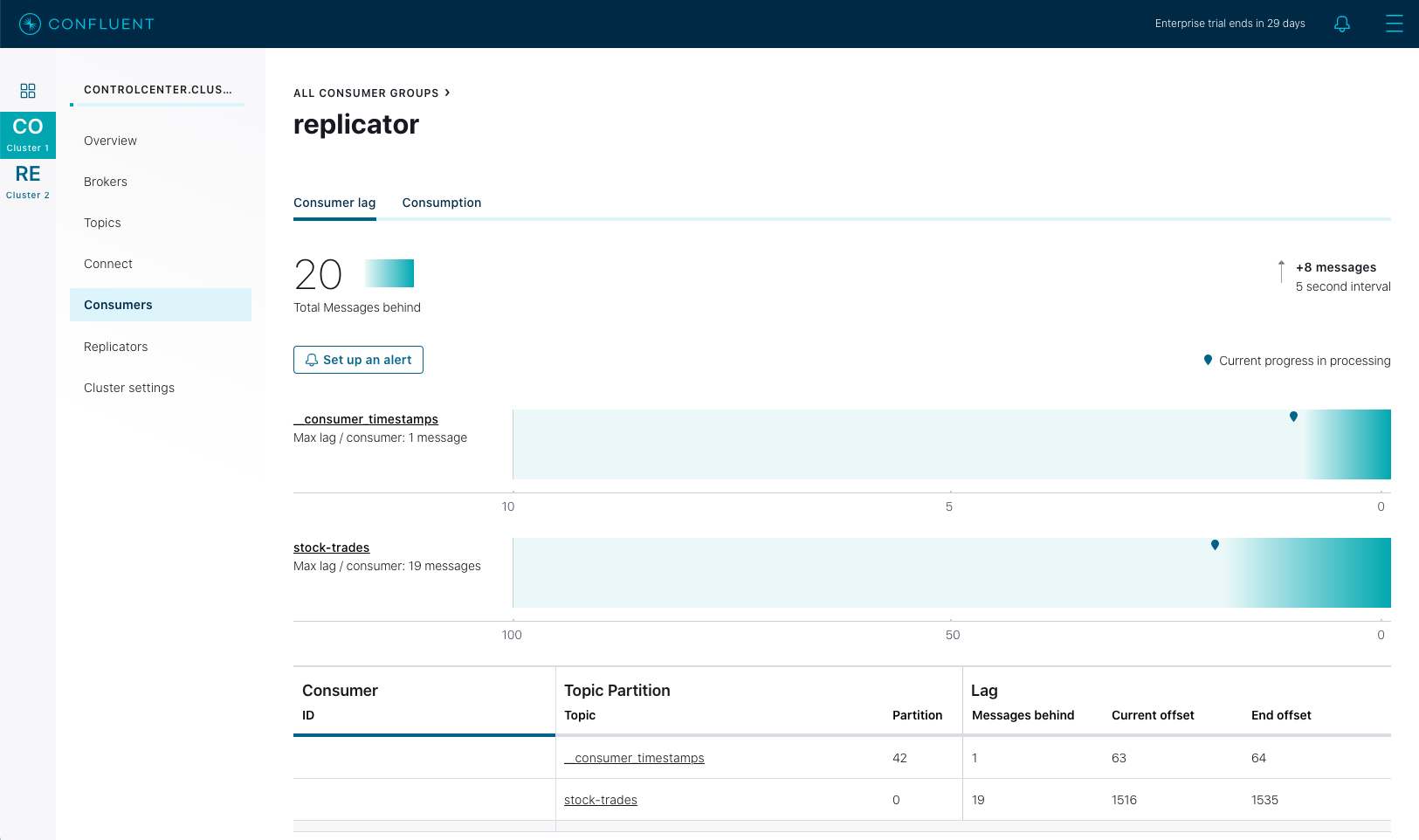
Task: Click the +8 messages indicator
Action: 1336,267
